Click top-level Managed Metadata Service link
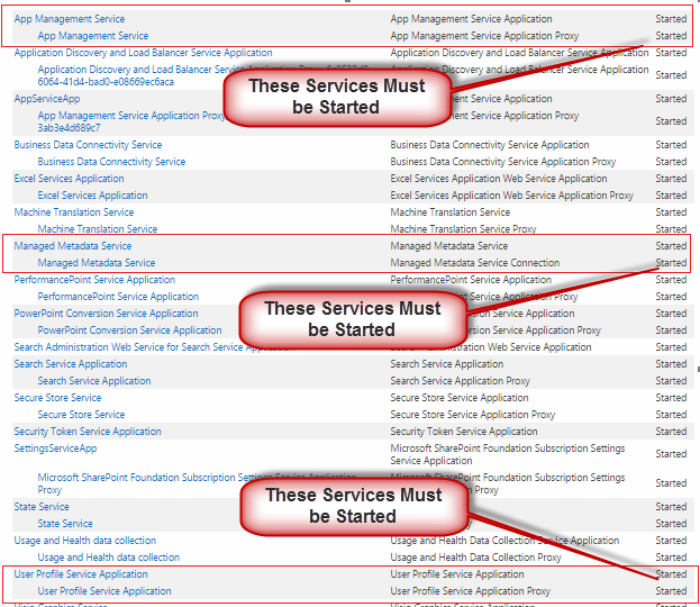The height and width of the screenshot is (607, 700). click(x=72, y=246)
